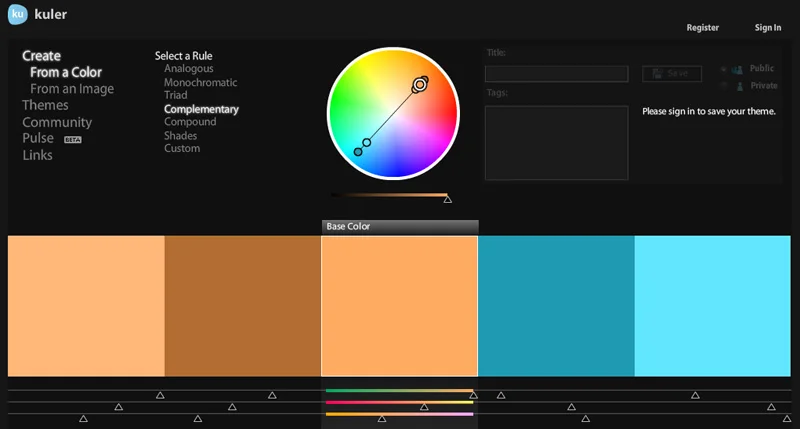Click the 'Tags:' label

(x=497, y=93)
